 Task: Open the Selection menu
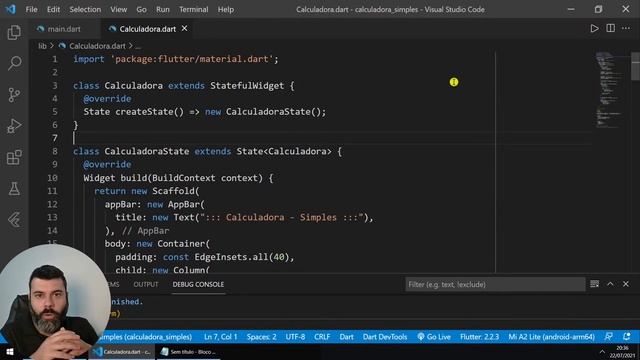(85, 9)
